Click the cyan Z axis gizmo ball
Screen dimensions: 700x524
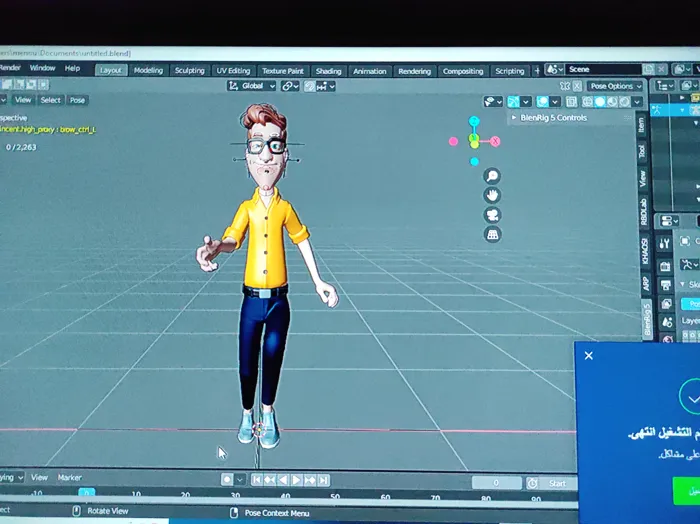[x=474, y=121]
